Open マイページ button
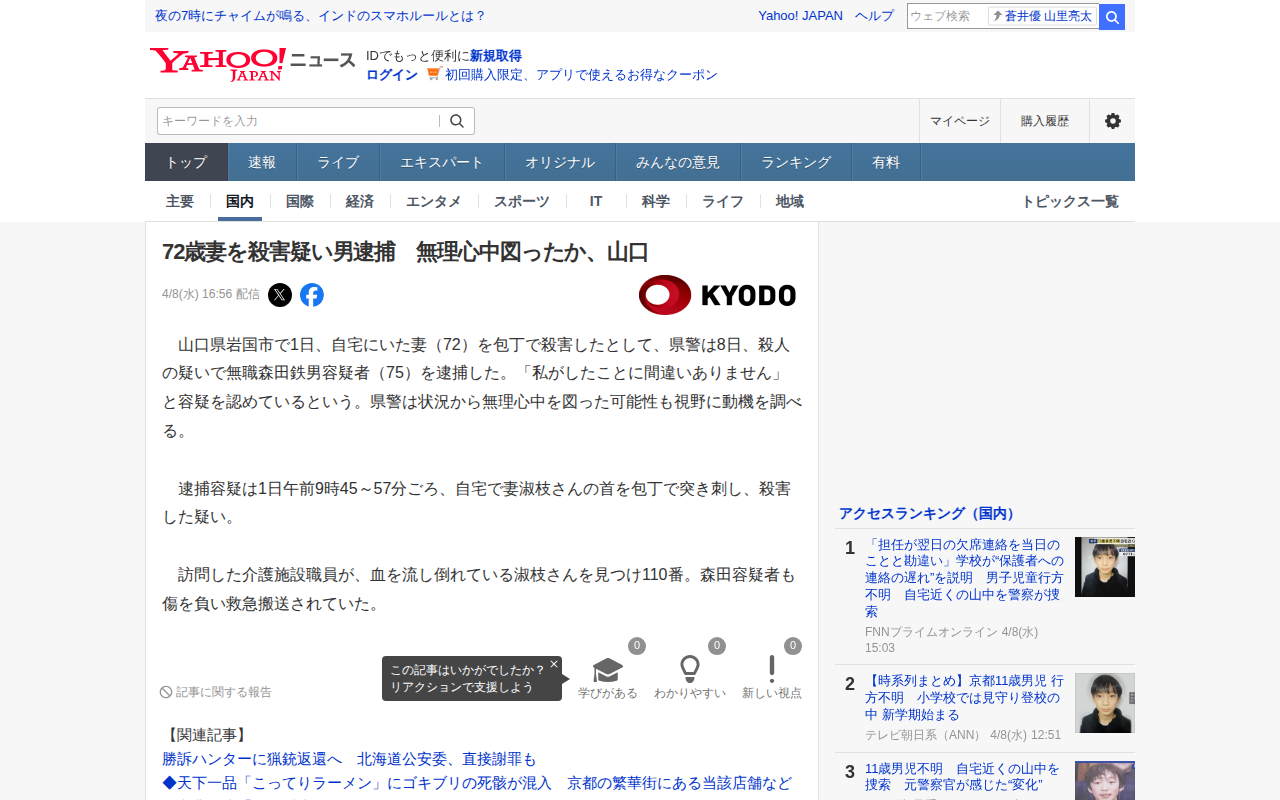 [x=960, y=121]
